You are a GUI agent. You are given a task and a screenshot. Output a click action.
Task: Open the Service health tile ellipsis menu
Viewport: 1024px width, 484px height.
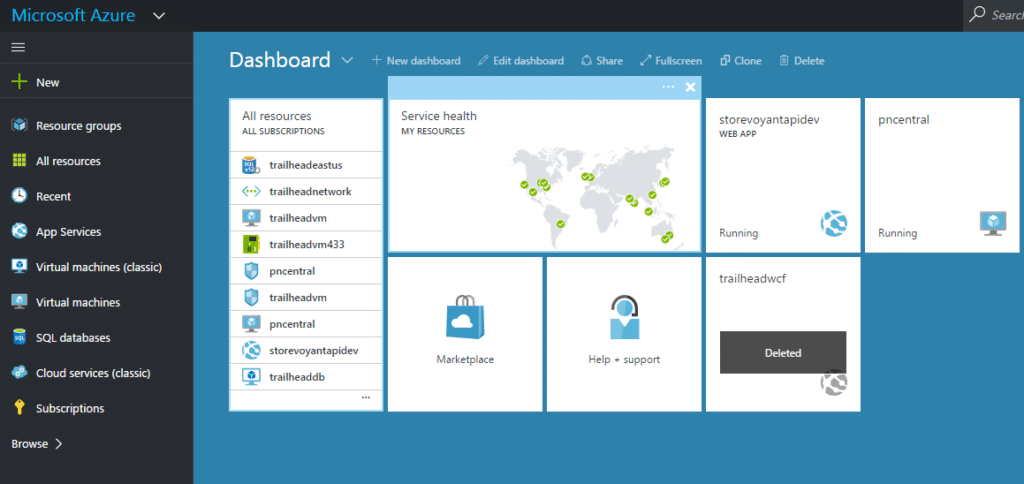pos(668,87)
